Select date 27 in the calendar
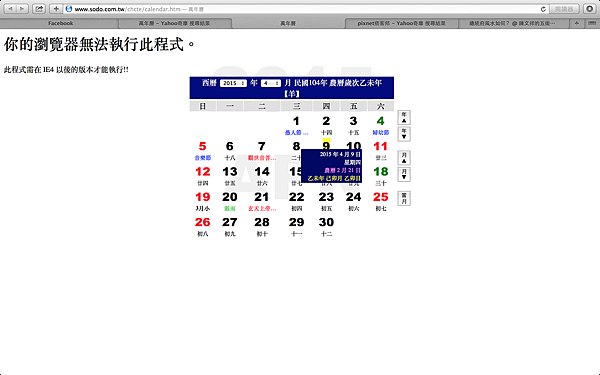This screenshot has width=600, height=375. click(230, 222)
